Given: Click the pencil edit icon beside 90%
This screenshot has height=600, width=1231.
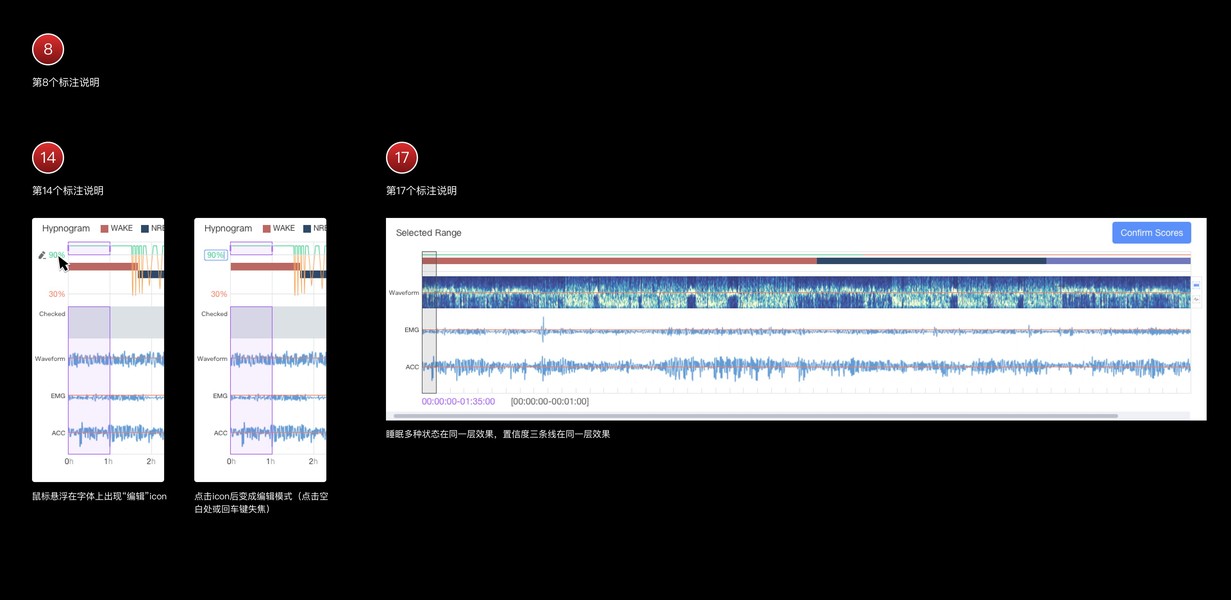Looking at the screenshot, I should click(x=42, y=255).
